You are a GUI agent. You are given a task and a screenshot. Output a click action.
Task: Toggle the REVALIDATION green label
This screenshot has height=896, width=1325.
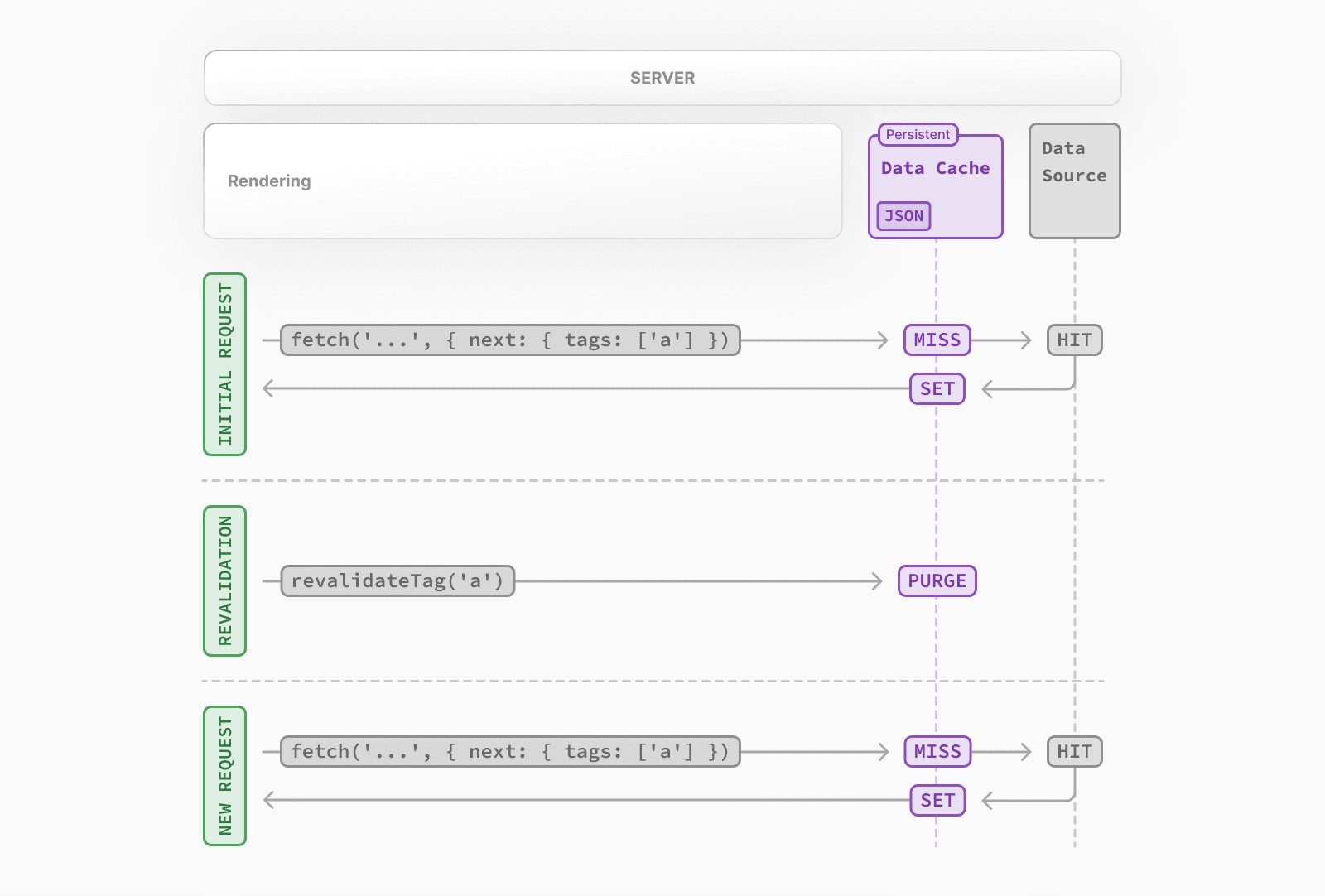(224, 580)
